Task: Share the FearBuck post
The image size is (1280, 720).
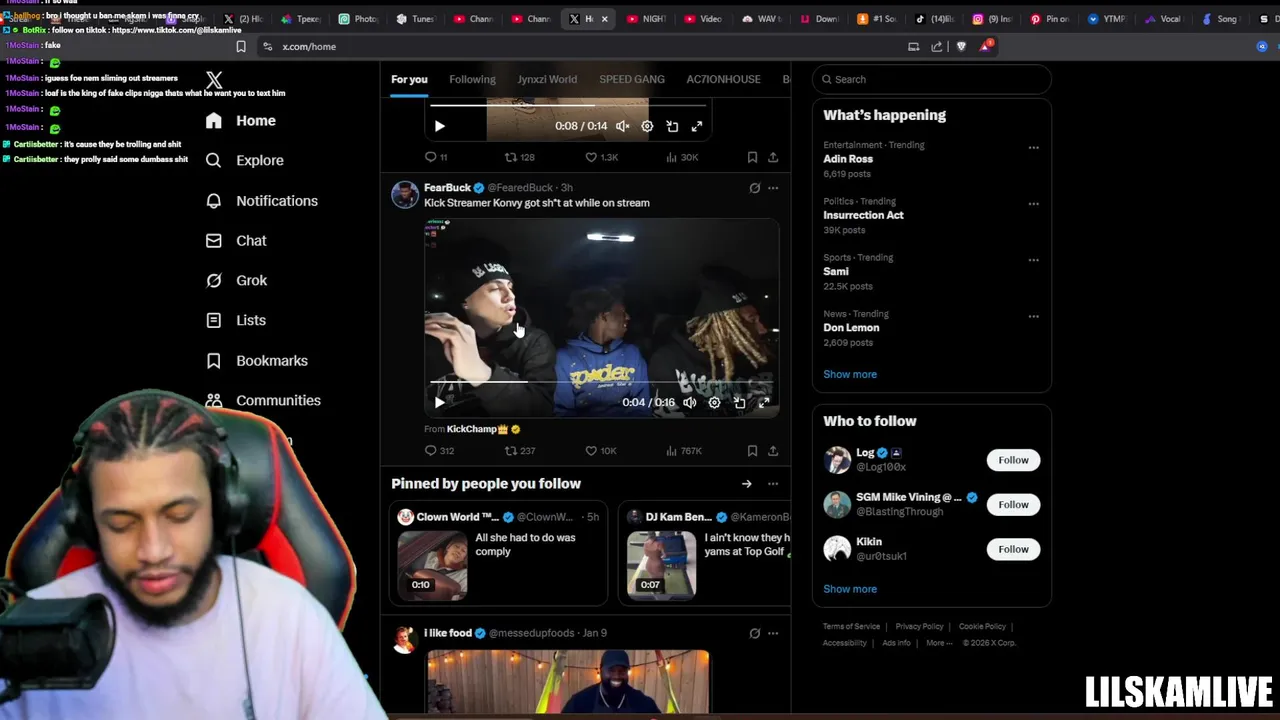Action: (773, 451)
